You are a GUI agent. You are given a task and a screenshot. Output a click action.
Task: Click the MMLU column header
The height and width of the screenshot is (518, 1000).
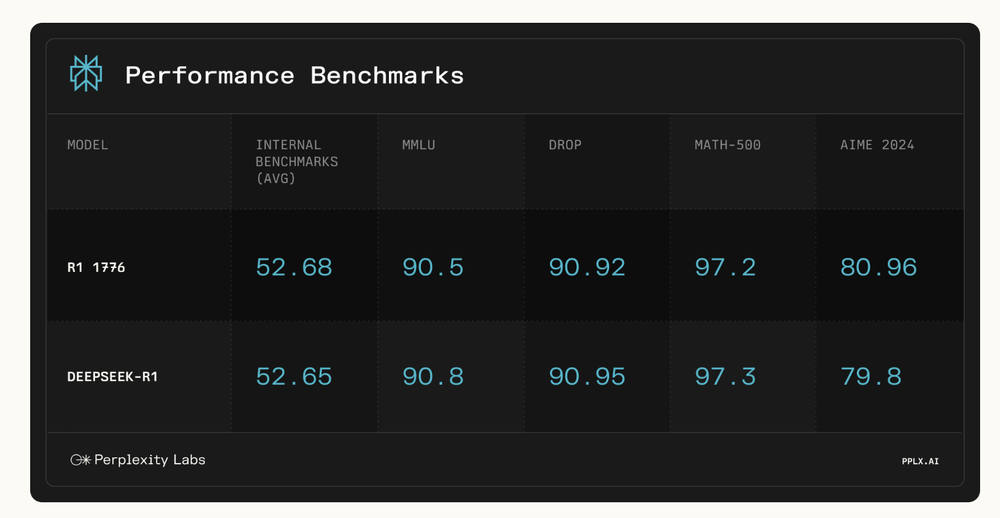click(x=418, y=145)
